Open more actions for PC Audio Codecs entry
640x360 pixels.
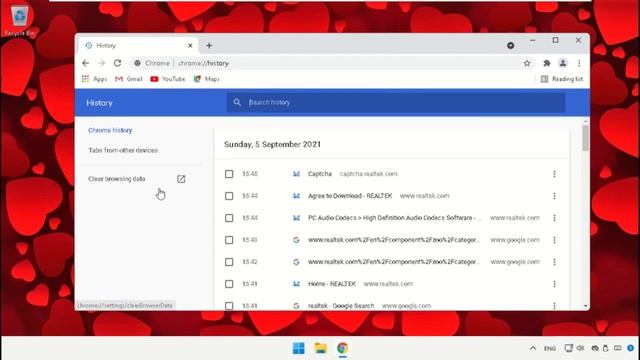(x=554, y=218)
